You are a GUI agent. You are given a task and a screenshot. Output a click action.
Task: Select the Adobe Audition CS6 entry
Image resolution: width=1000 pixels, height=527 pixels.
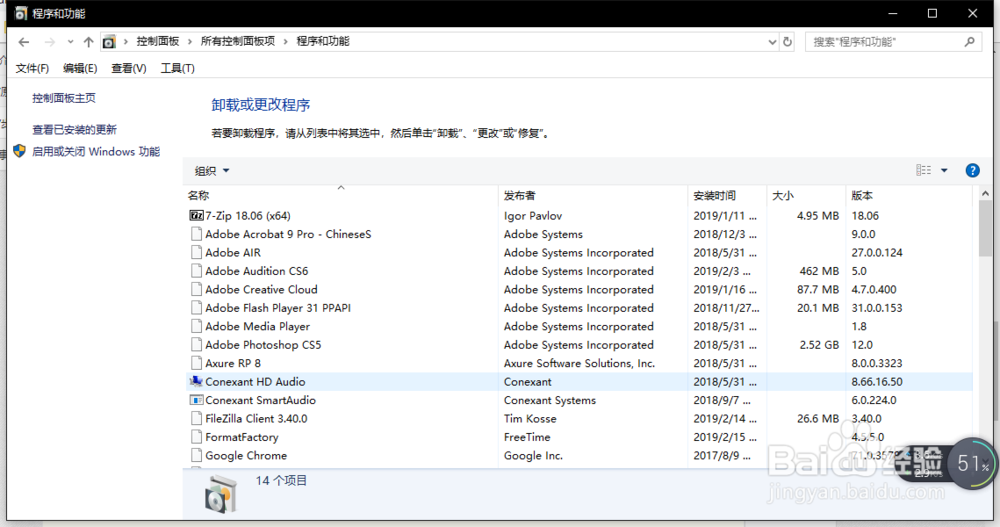click(256, 271)
